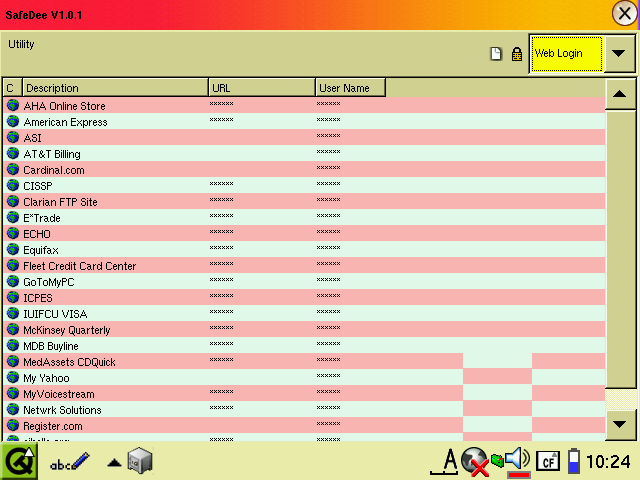Click the vertical scrollbar thumb

[x=620, y=249]
